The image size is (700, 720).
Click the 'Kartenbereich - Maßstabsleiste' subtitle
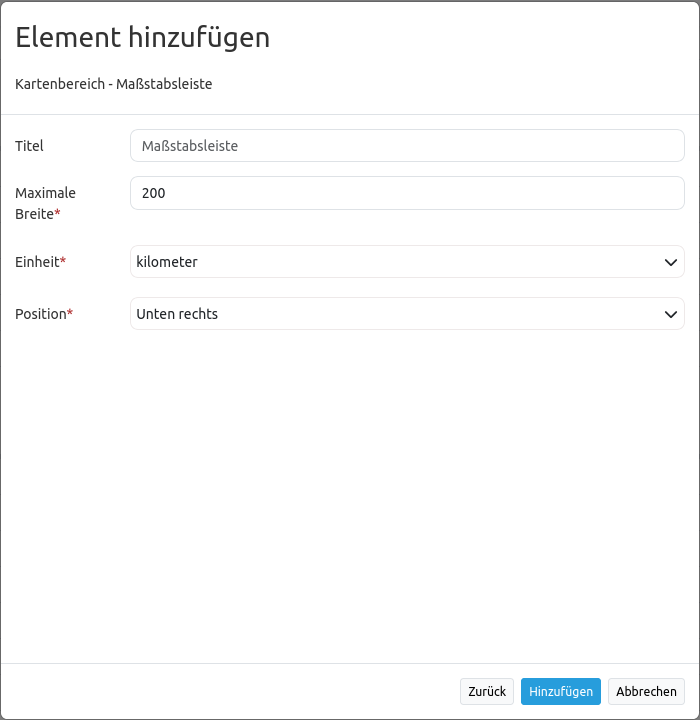pyautogui.click(x=113, y=84)
